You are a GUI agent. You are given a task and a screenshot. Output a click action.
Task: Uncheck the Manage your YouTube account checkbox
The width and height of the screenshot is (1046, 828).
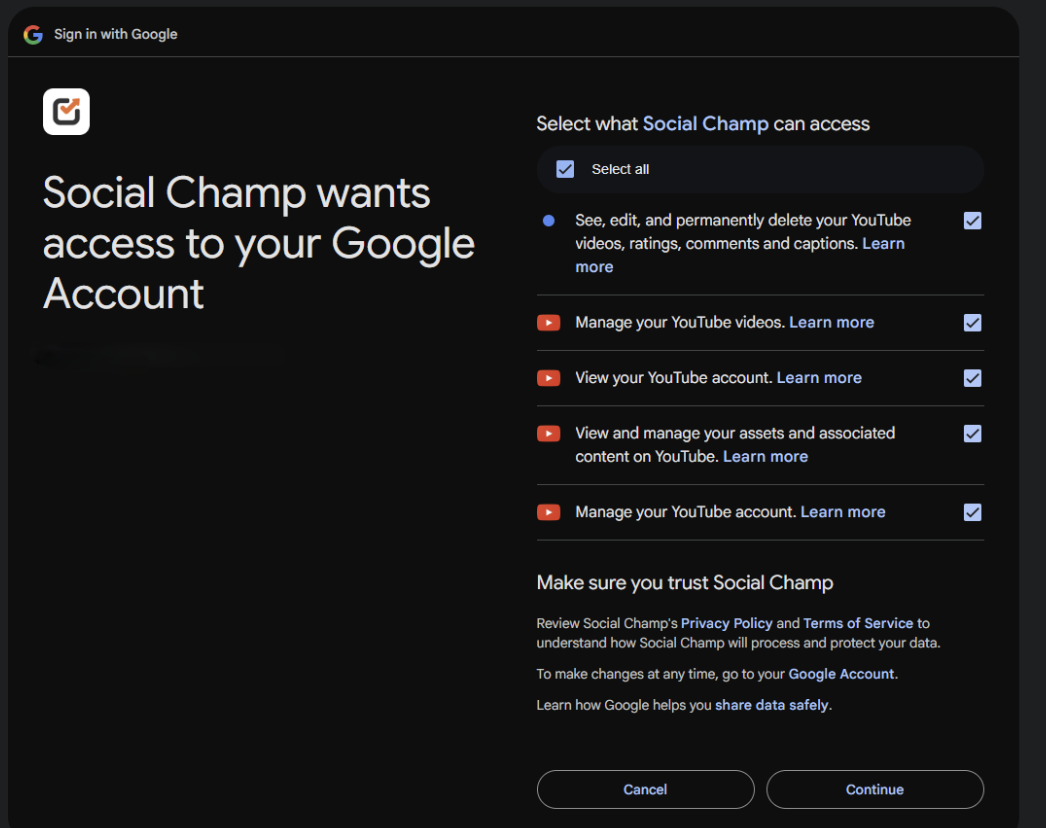point(972,512)
